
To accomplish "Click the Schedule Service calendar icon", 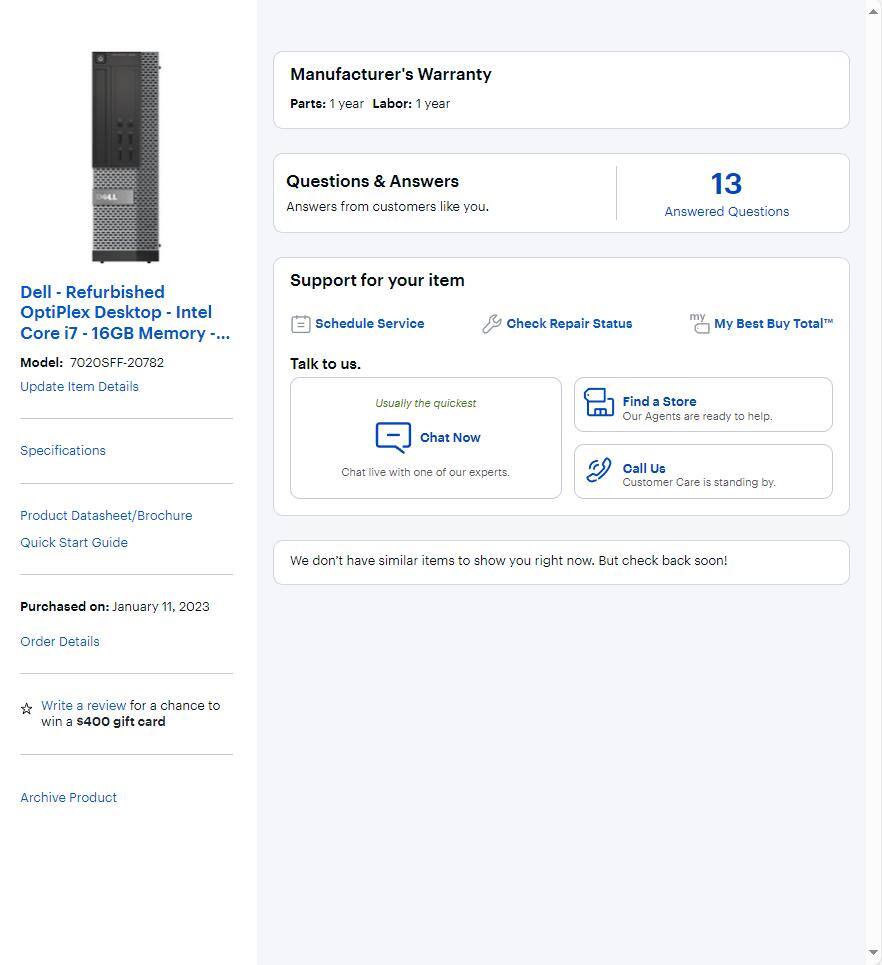I will tap(301, 323).
